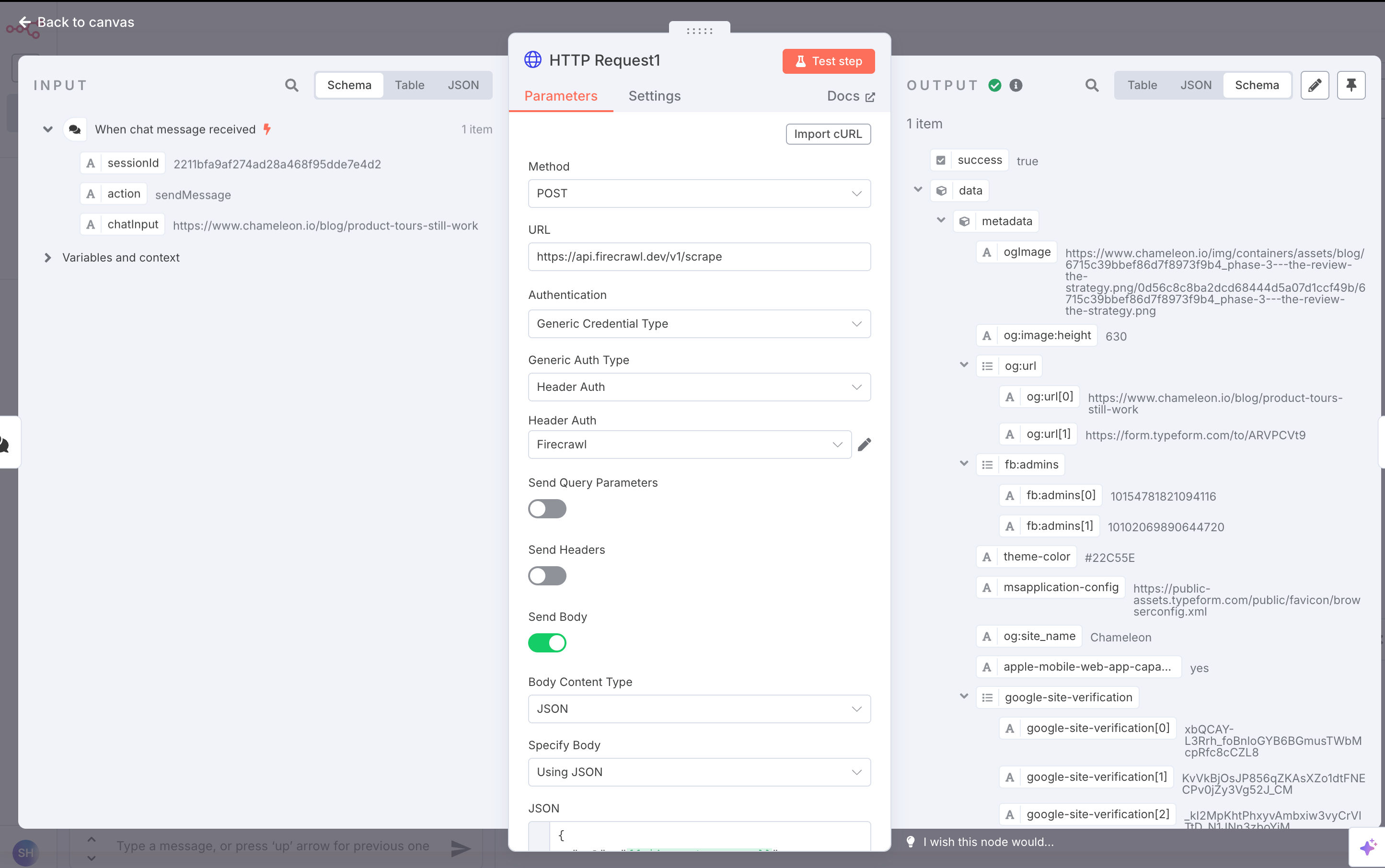Click the Import cURL button

click(x=828, y=134)
